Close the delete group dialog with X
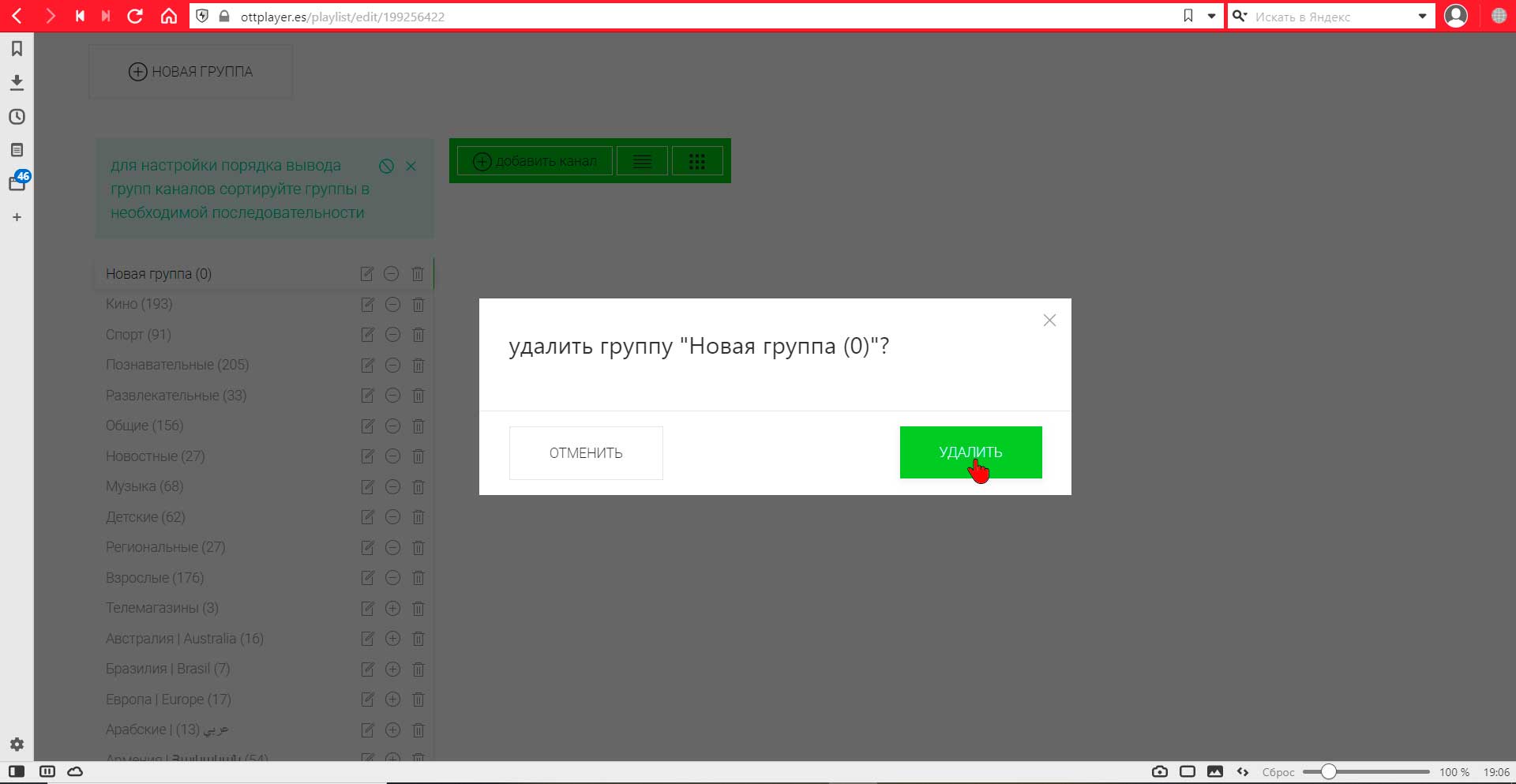The height and width of the screenshot is (784, 1516). click(x=1049, y=320)
